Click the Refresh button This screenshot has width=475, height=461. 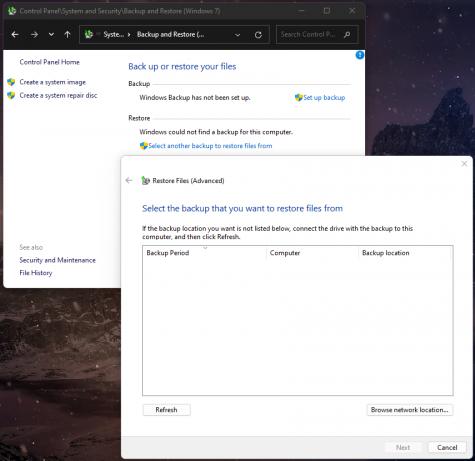(x=166, y=410)
